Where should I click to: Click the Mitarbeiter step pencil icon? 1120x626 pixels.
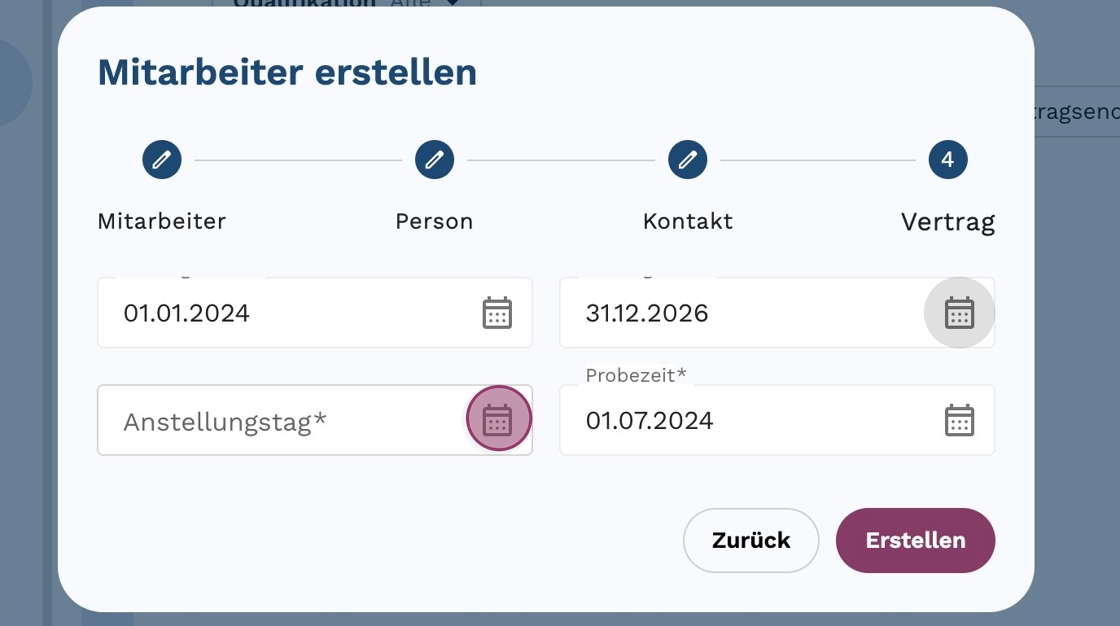[x=162, y=160]
